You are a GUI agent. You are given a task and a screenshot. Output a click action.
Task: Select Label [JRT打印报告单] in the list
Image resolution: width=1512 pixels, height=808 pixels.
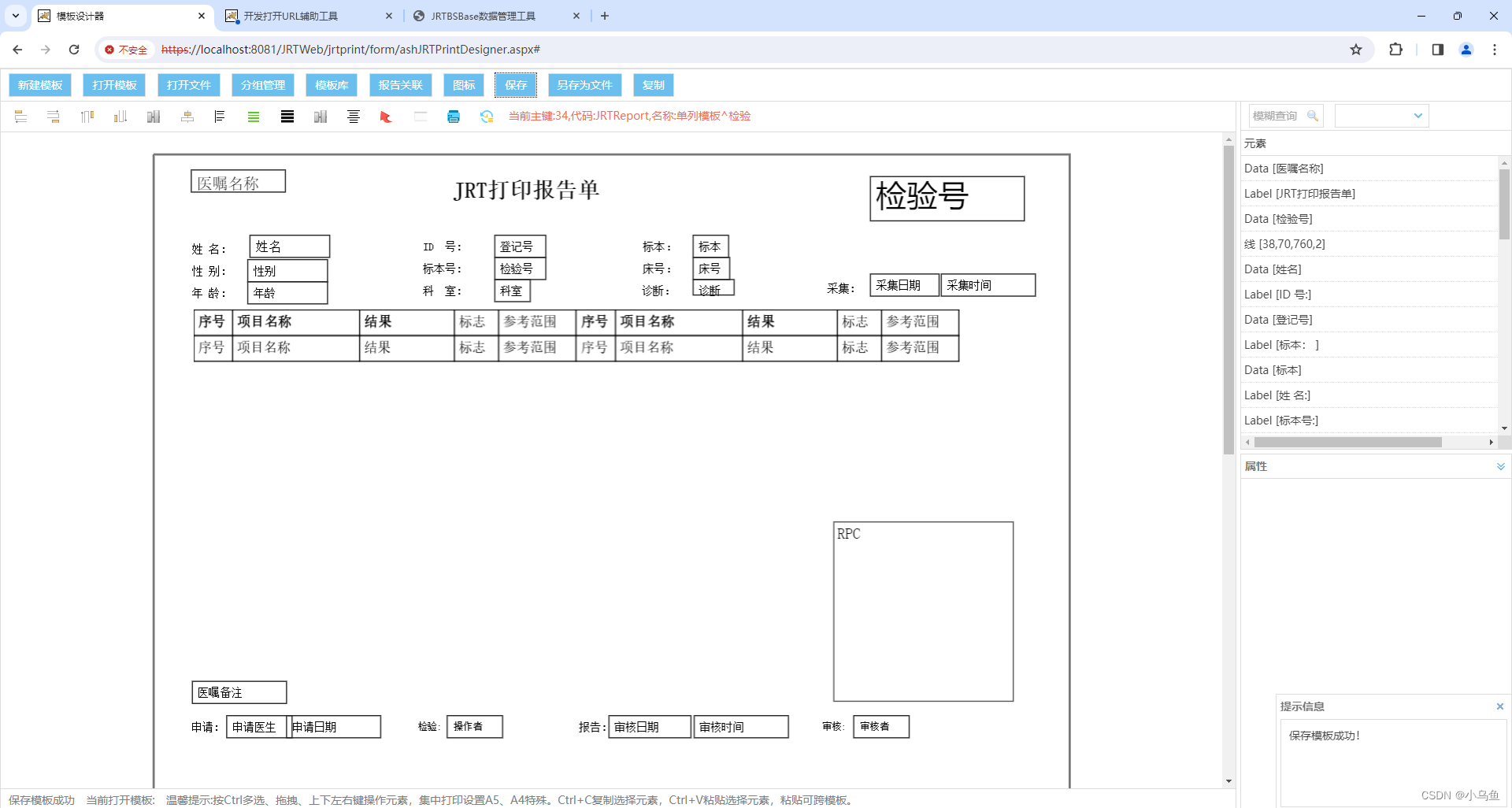pos(1370,194)
